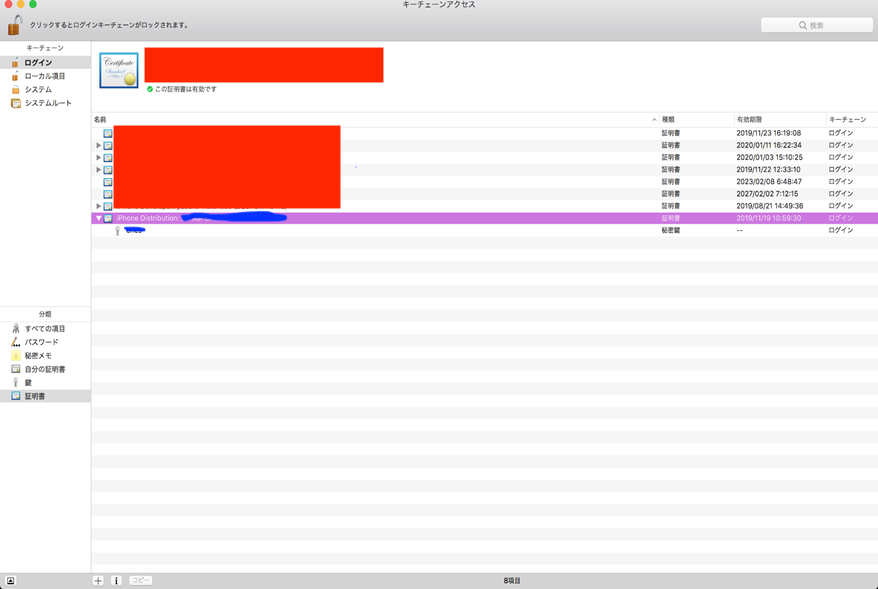This screenshot has height=589, width=878.
Task: Show the 秘密メモ category
Action: click(x=45, y=356)
